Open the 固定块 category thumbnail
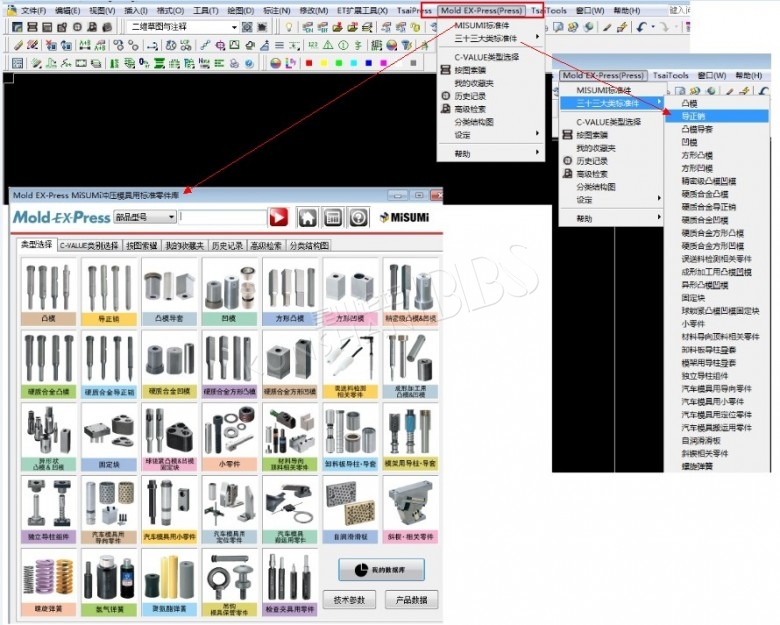The height and width of the screenshot is (625, 780). coord(109,437)
